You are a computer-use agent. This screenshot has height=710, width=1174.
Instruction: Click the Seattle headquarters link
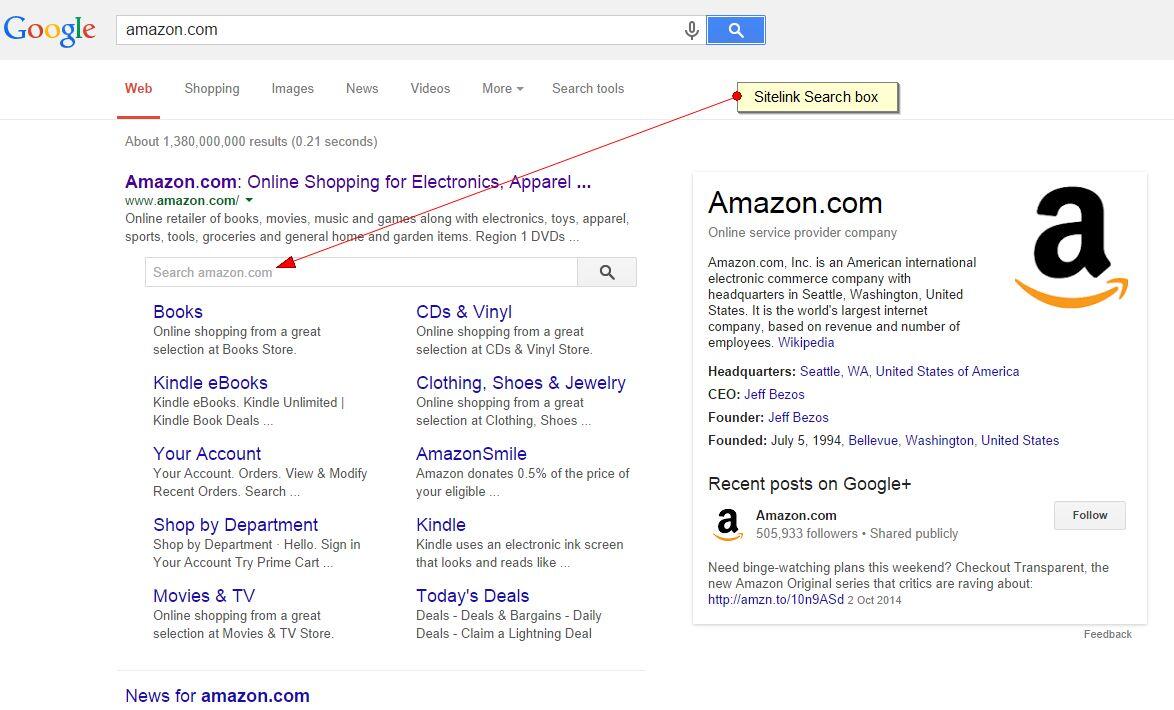click(821, 371)
